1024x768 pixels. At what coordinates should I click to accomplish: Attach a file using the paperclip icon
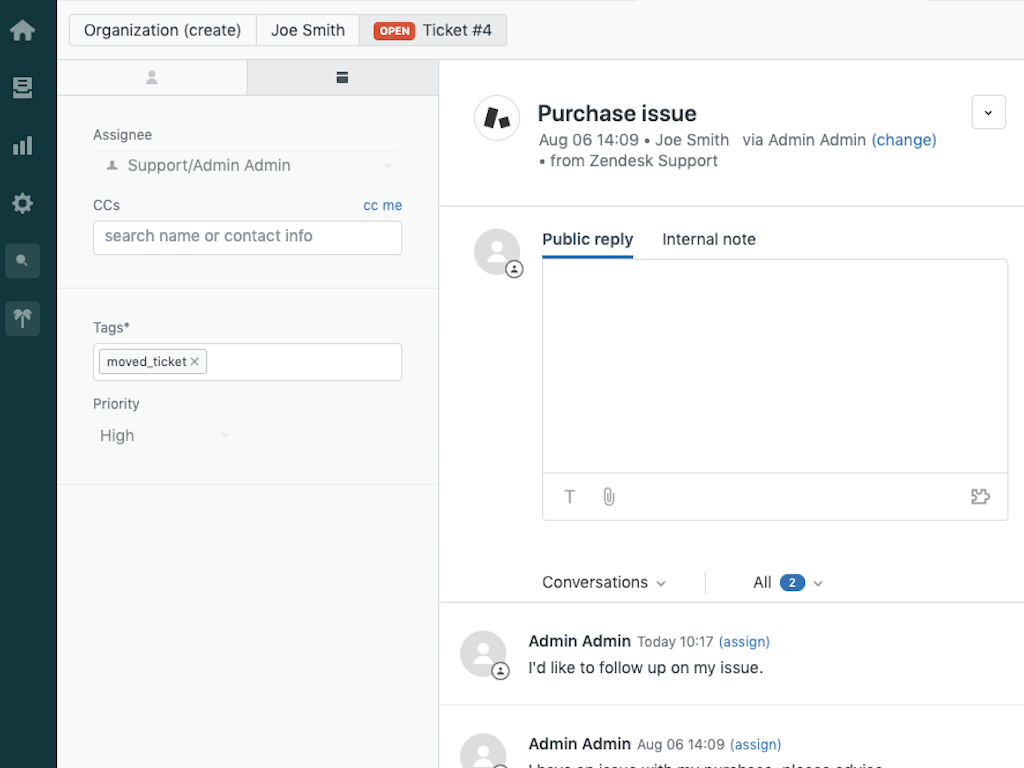[x=609, y=496]
